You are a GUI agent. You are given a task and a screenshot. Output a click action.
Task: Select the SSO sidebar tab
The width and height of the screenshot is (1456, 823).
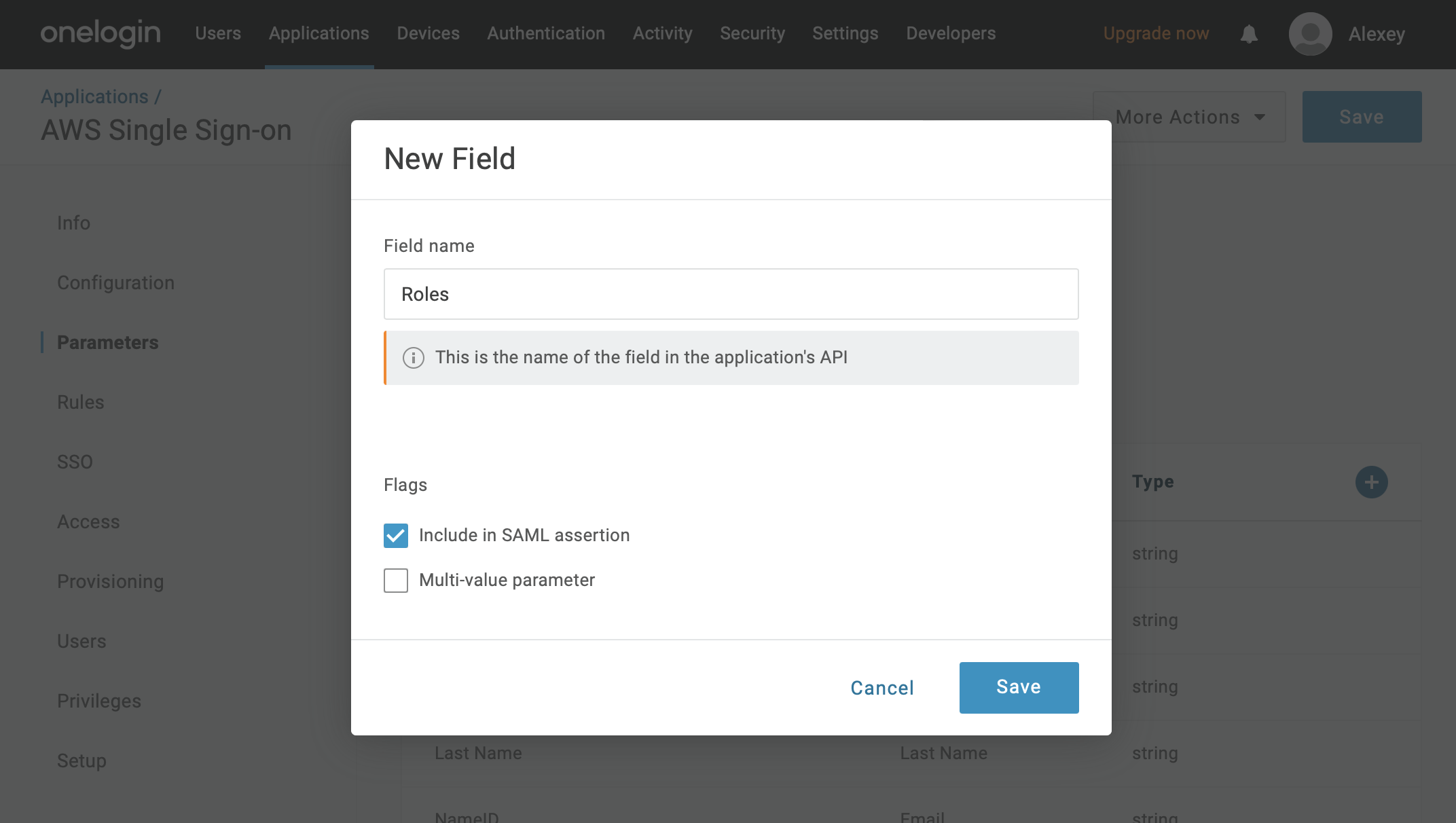[x=75, y=462]
